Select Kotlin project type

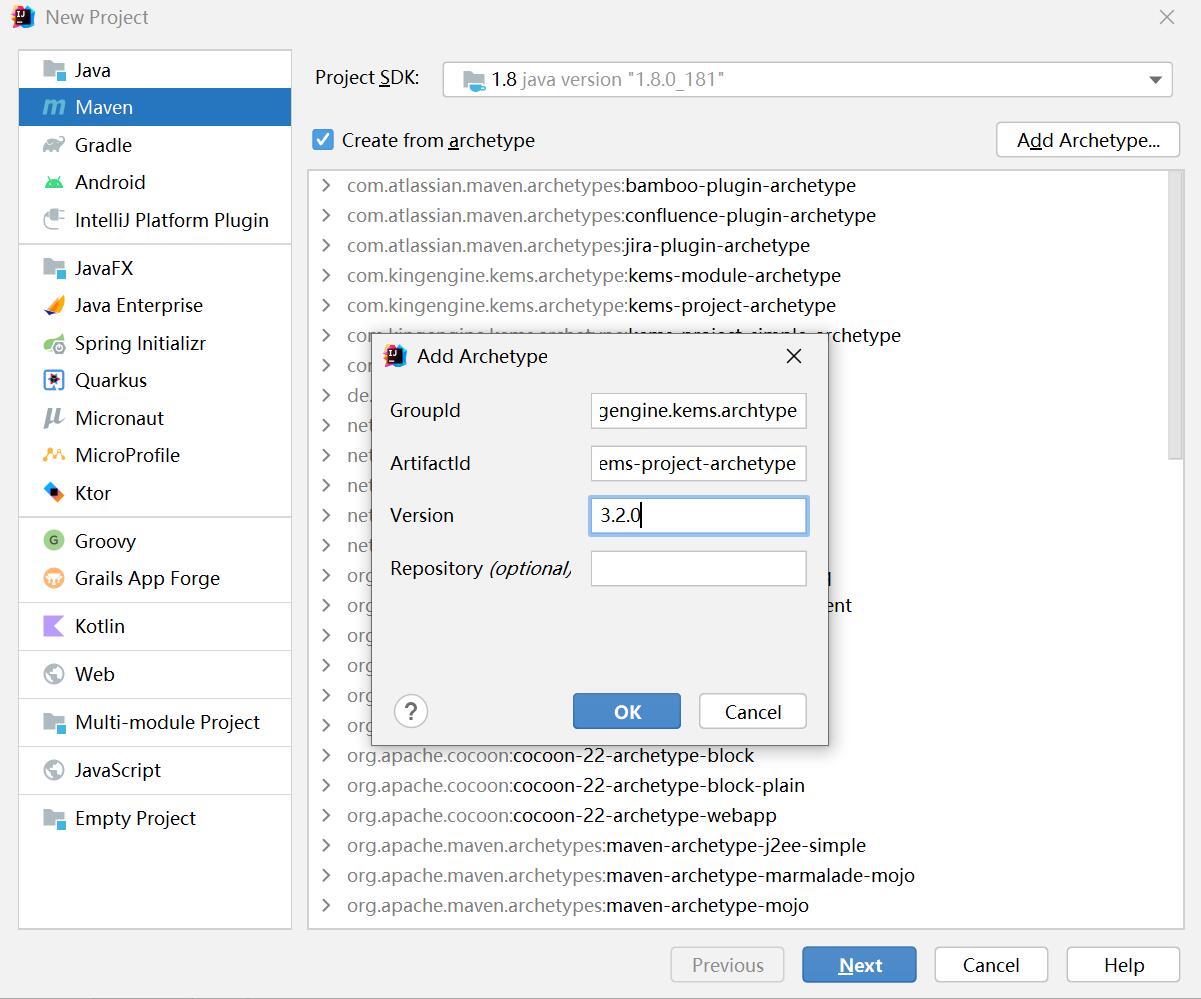point(155,626)
